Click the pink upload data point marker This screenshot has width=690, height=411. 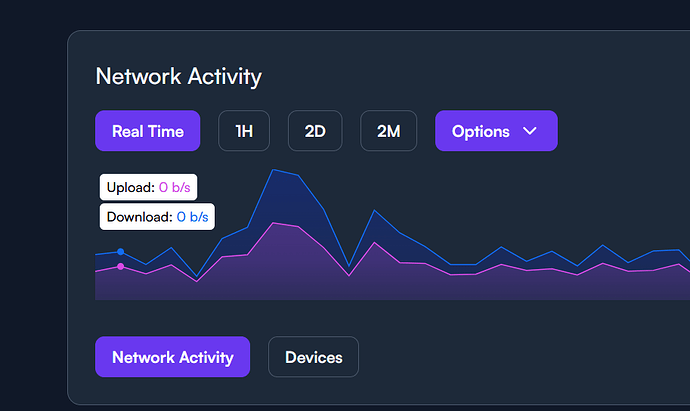(x=121, y=267)
